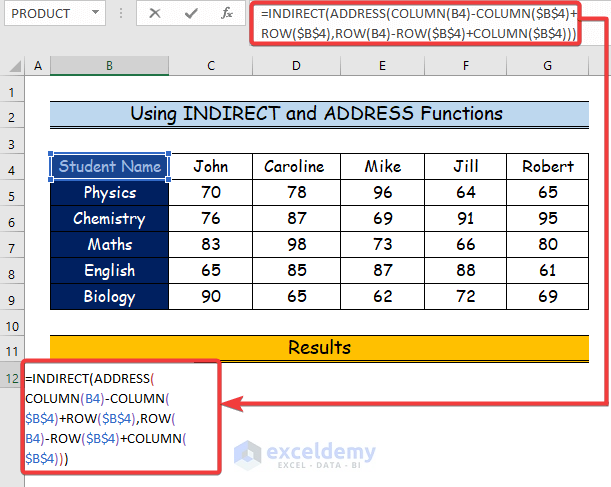Click John's Maths score 83
The width and height of the screenshot is (611, 487).
[211, 245]
